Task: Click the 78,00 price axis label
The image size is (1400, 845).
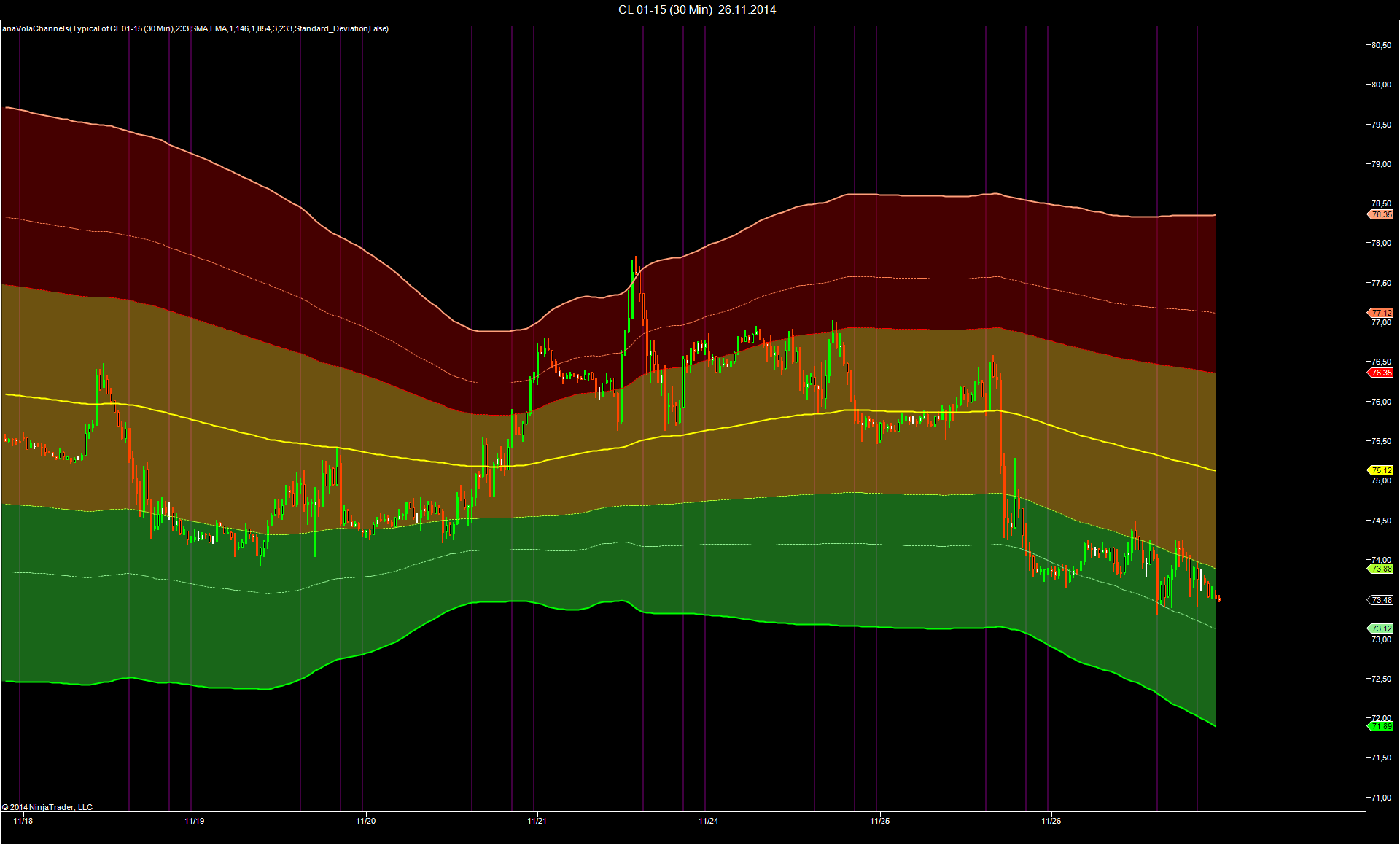Action: (x=1381, y=243)
